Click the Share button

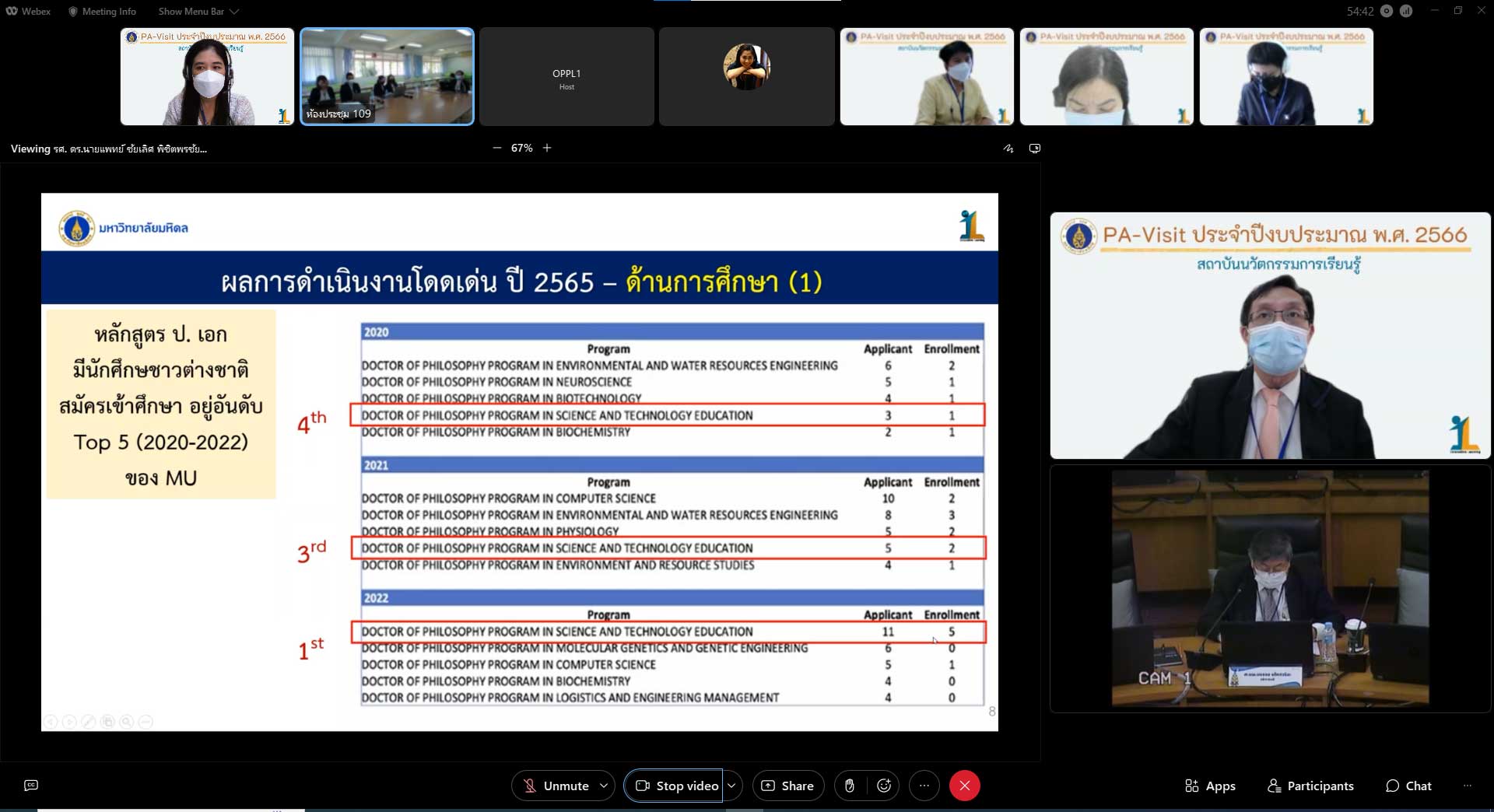point(787,786)
